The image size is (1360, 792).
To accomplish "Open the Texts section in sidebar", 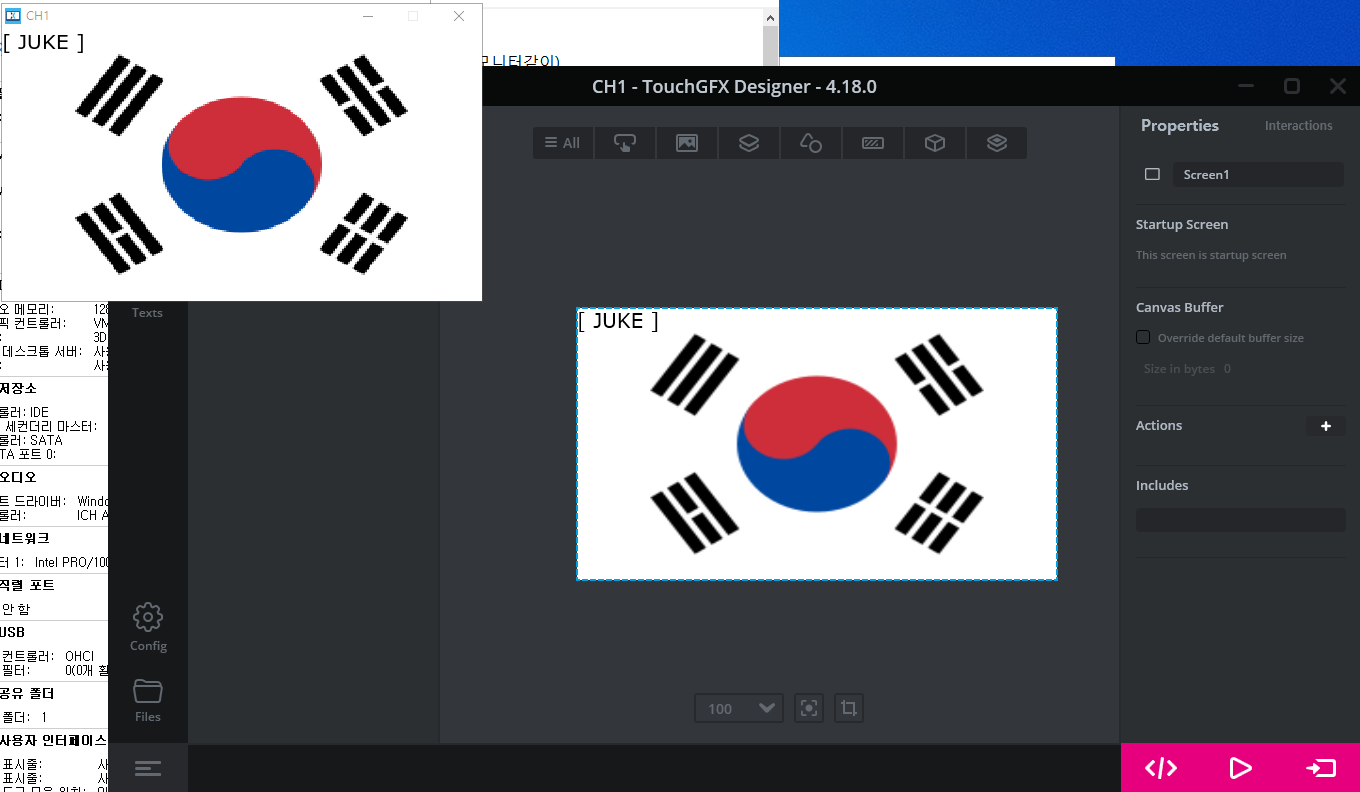I will click(147, 312).
